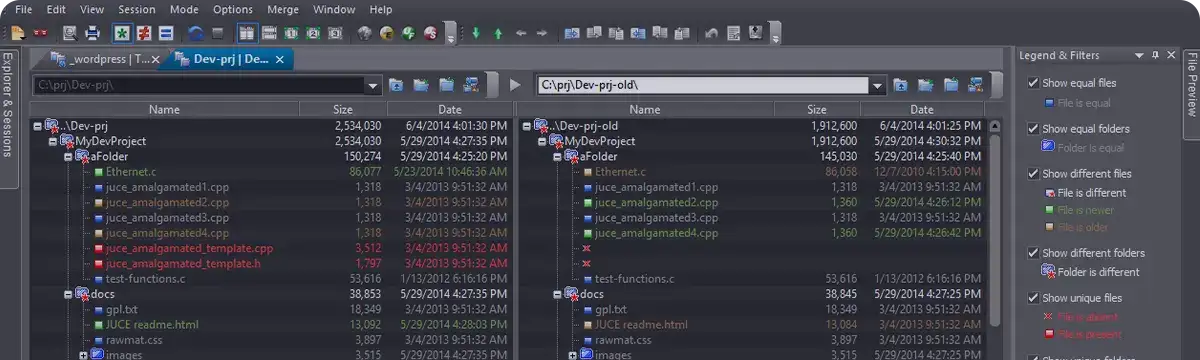Collapse left docs folder node

69,294
